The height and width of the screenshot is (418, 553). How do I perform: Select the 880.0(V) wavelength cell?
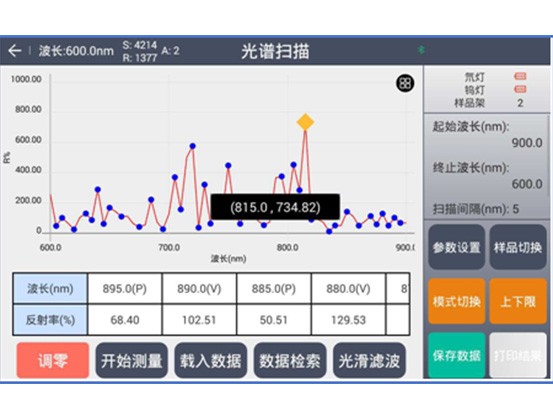point(348,289)
